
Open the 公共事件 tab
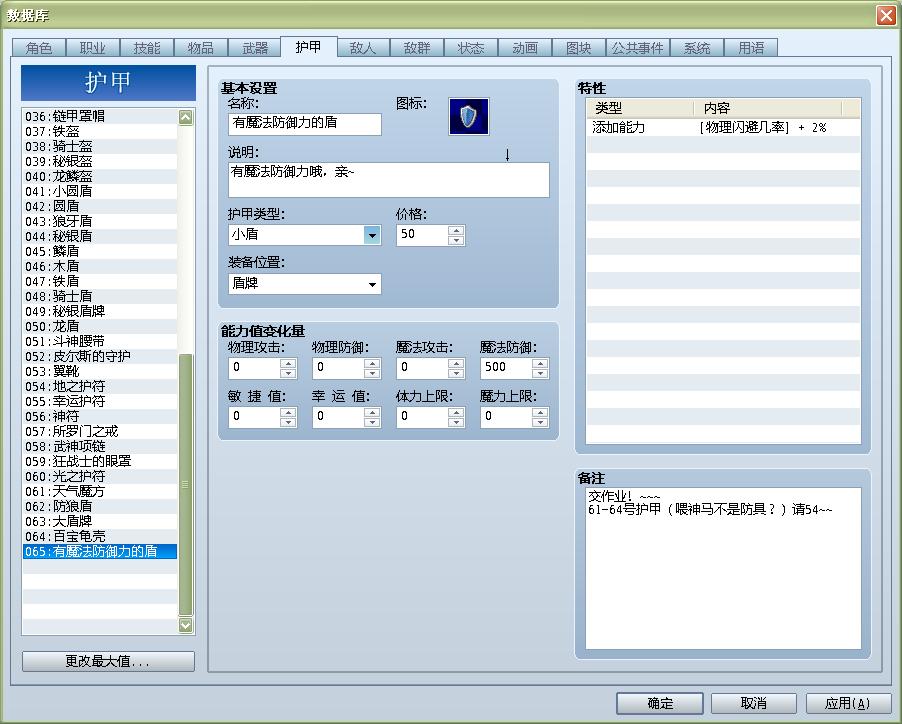point(637,46)
